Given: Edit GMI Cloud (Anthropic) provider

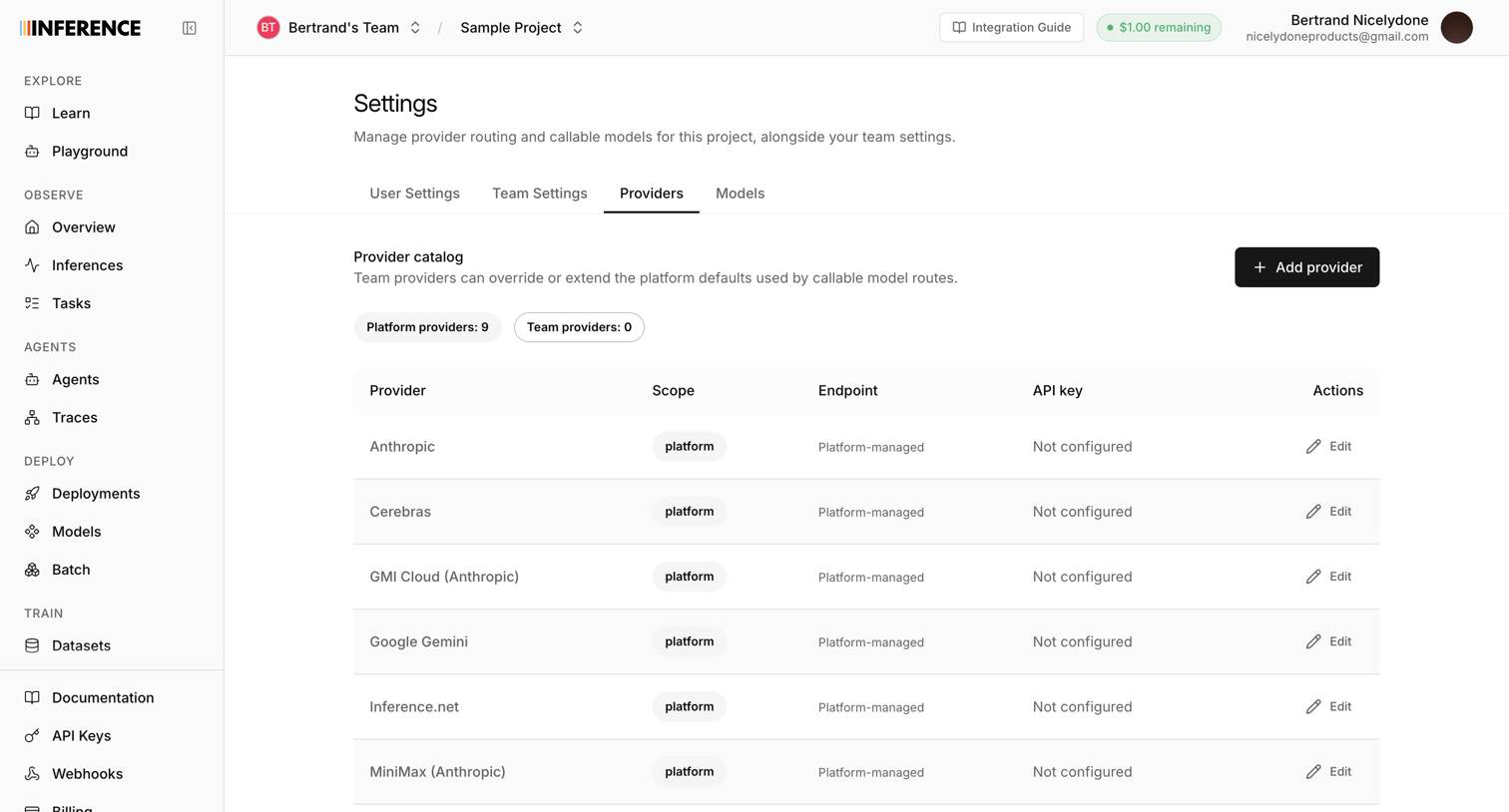Looking at the screenshot, I should coord(1328,577).
